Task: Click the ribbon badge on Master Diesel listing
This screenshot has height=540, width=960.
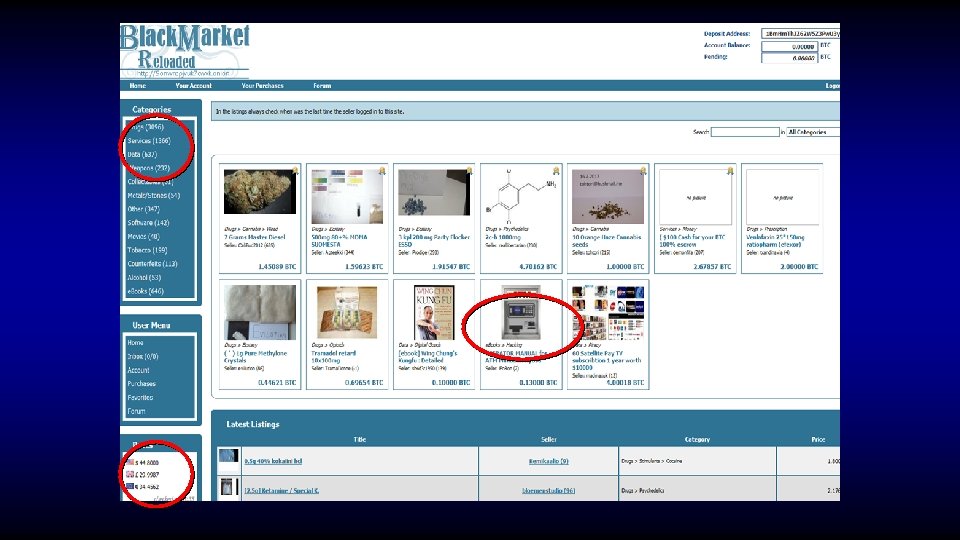Action: coord(295,171)
